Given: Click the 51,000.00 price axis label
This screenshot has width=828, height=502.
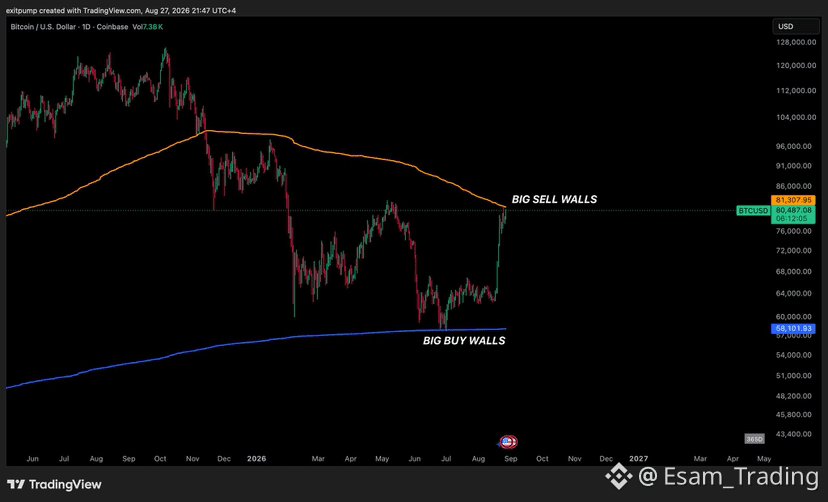Looking at the screenshot, I should click(796, 376).
